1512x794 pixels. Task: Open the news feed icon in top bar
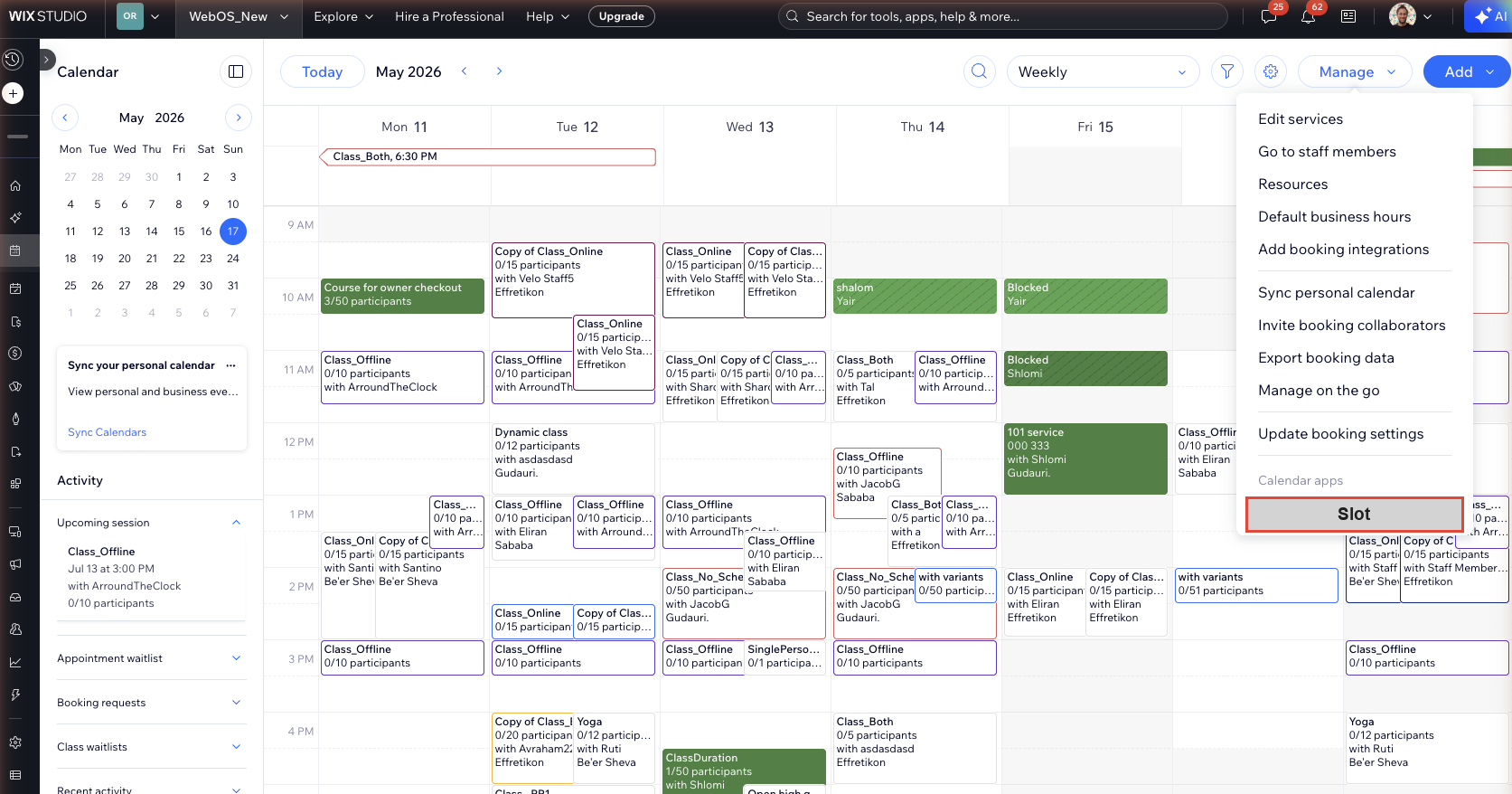(1348, 16)
